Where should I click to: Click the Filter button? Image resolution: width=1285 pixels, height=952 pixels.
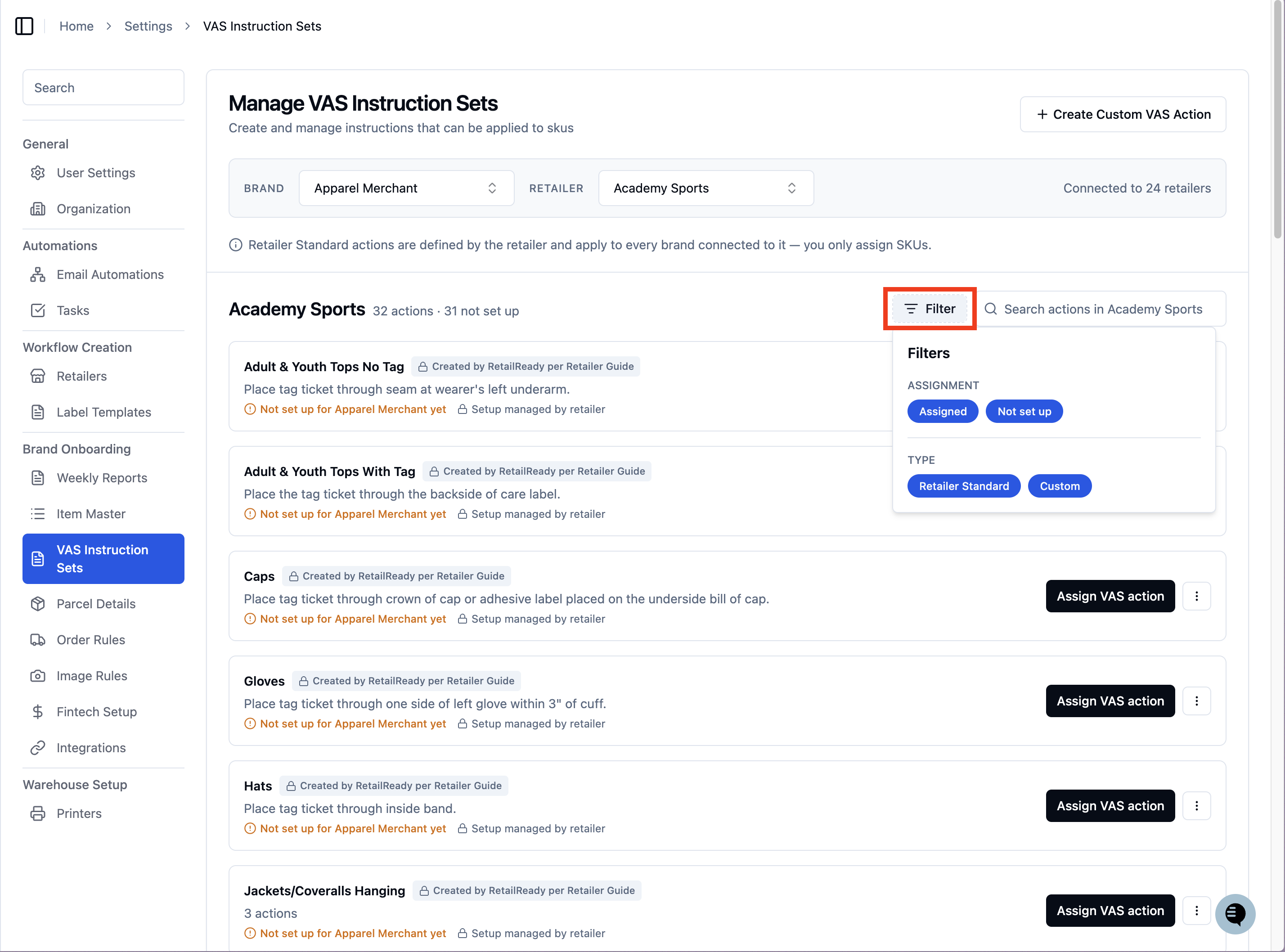pyautogui.click(x=930, y=309)
